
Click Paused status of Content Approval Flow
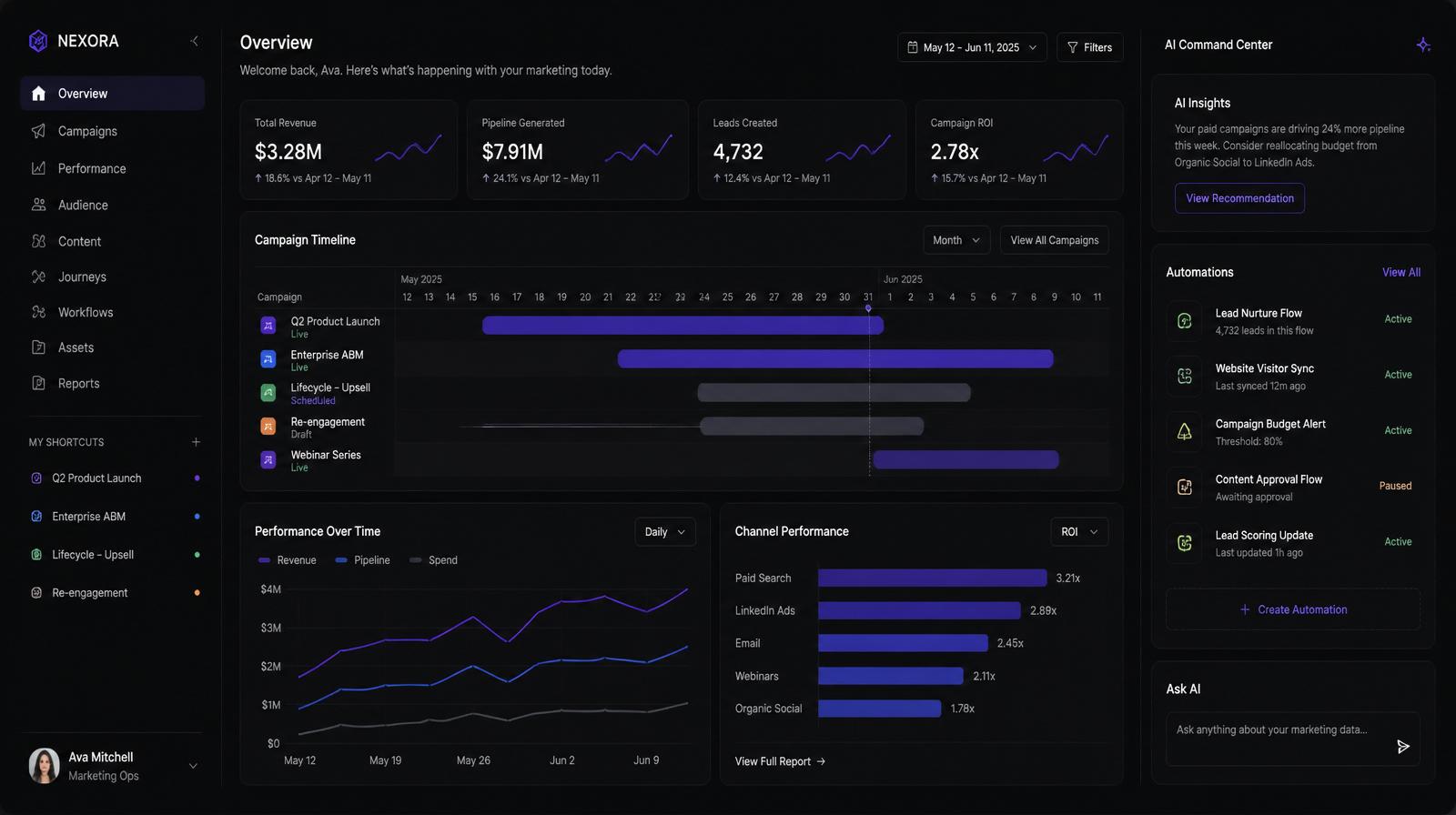pyautogui.click(x=1395, y=486)
